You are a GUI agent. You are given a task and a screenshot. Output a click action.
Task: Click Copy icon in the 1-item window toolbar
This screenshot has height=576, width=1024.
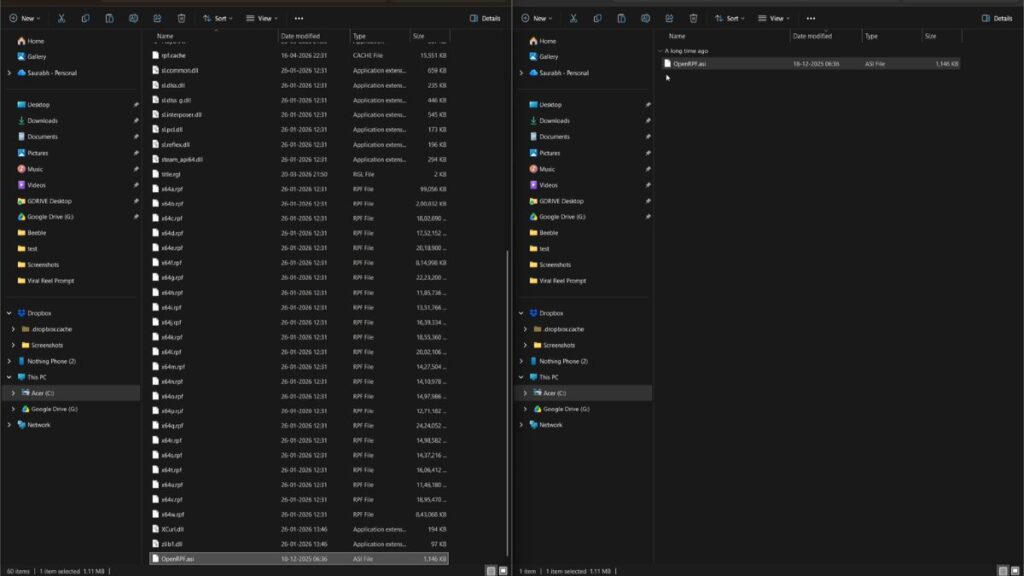(598, 18)
